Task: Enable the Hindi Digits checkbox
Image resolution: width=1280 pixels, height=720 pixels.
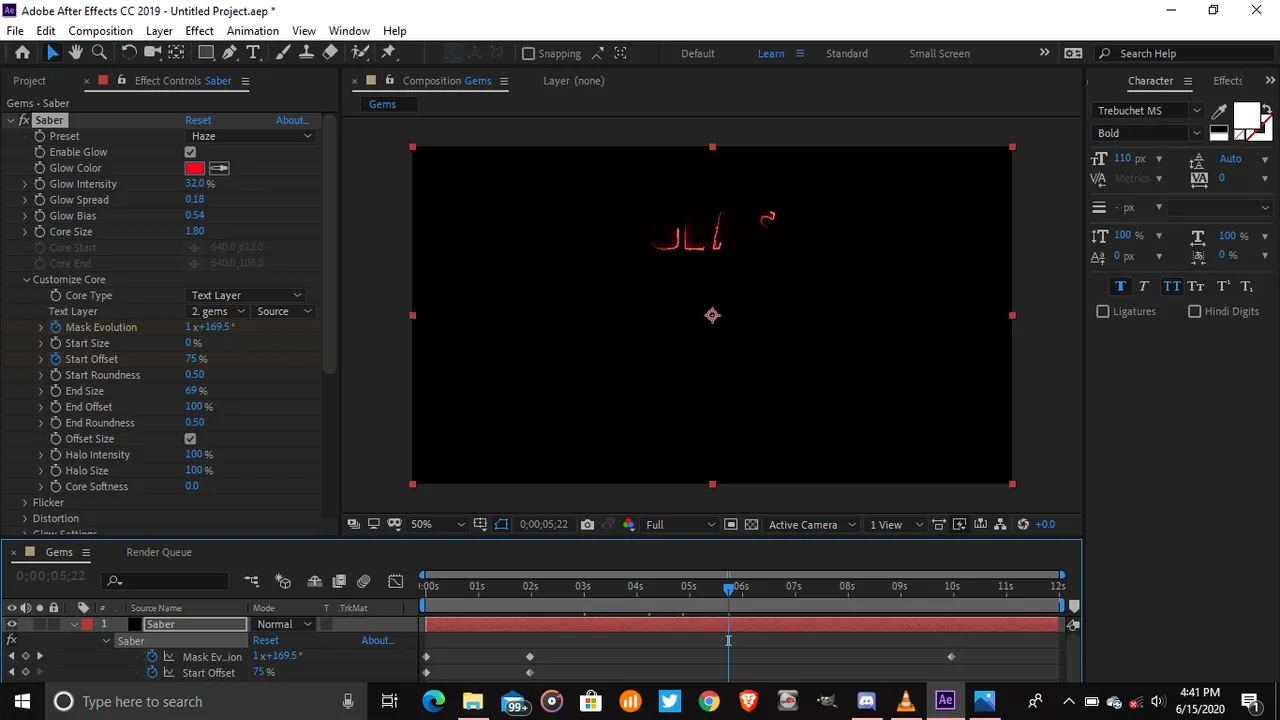Action: tap(1194, 311)
